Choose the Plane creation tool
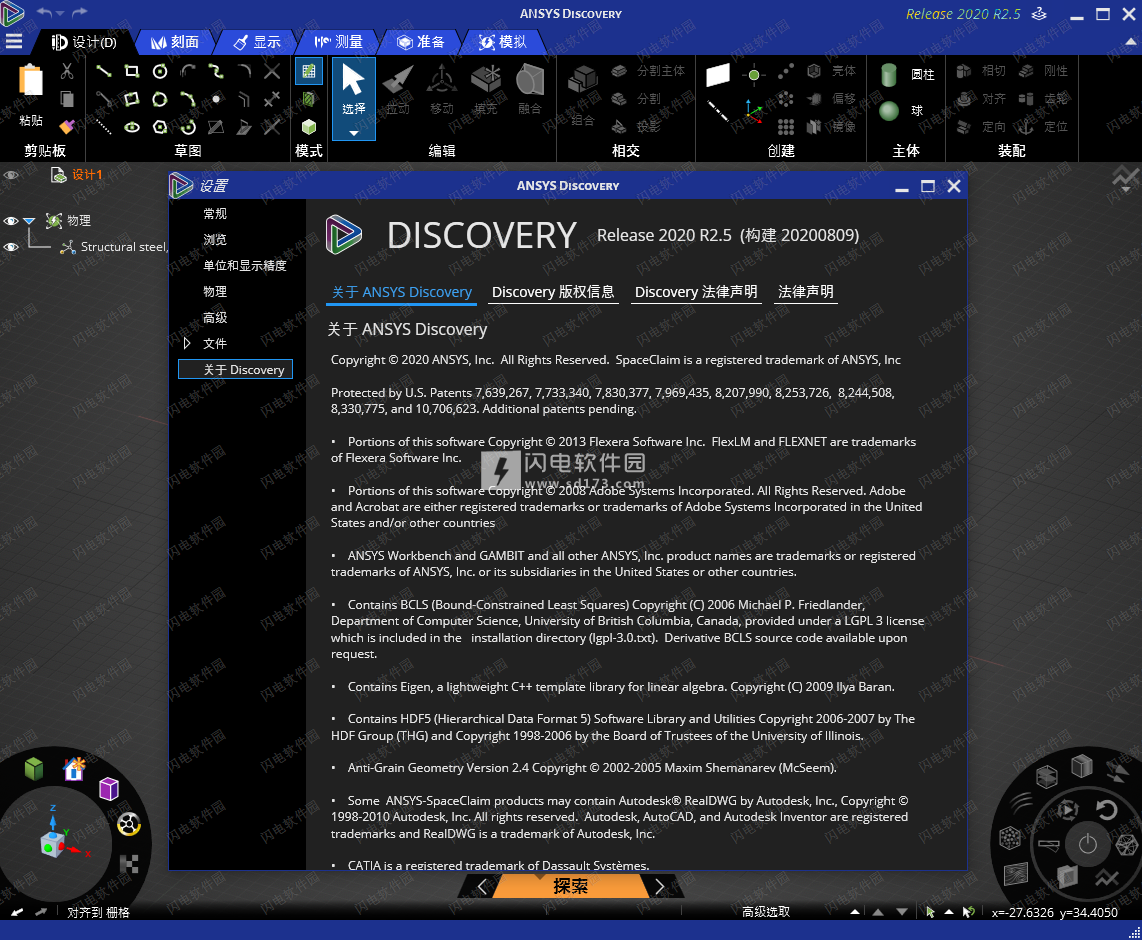Image resolution: width=1142 pixels, height=940 pixels. point(717,75)
